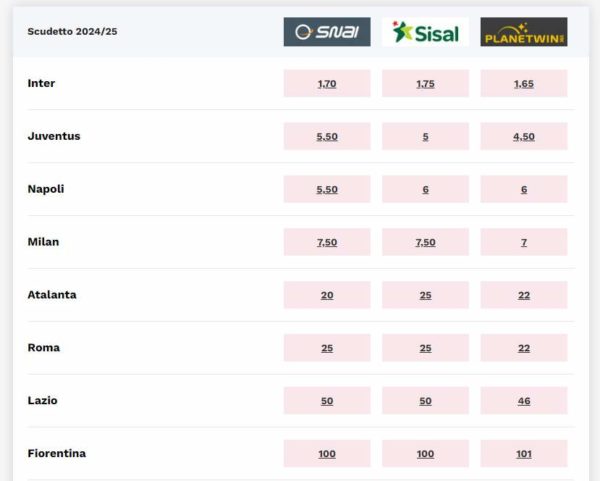Pick Juventus Planetwin odds 4,50
The width and height of the screenshot is (600, 481).
(x=524, y=137)
